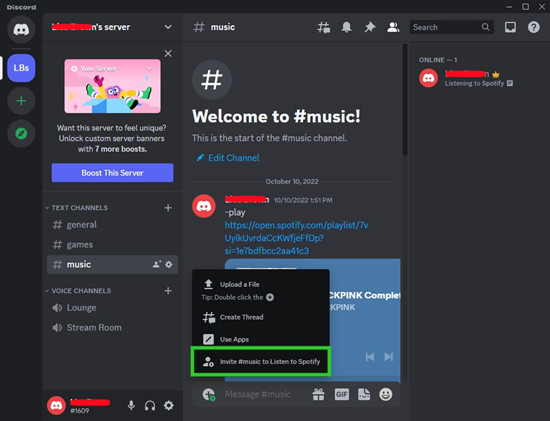This screenshot has height=421, width=550.
Task: Invite #music to Listen to Spotify
Action: point(260,361)
